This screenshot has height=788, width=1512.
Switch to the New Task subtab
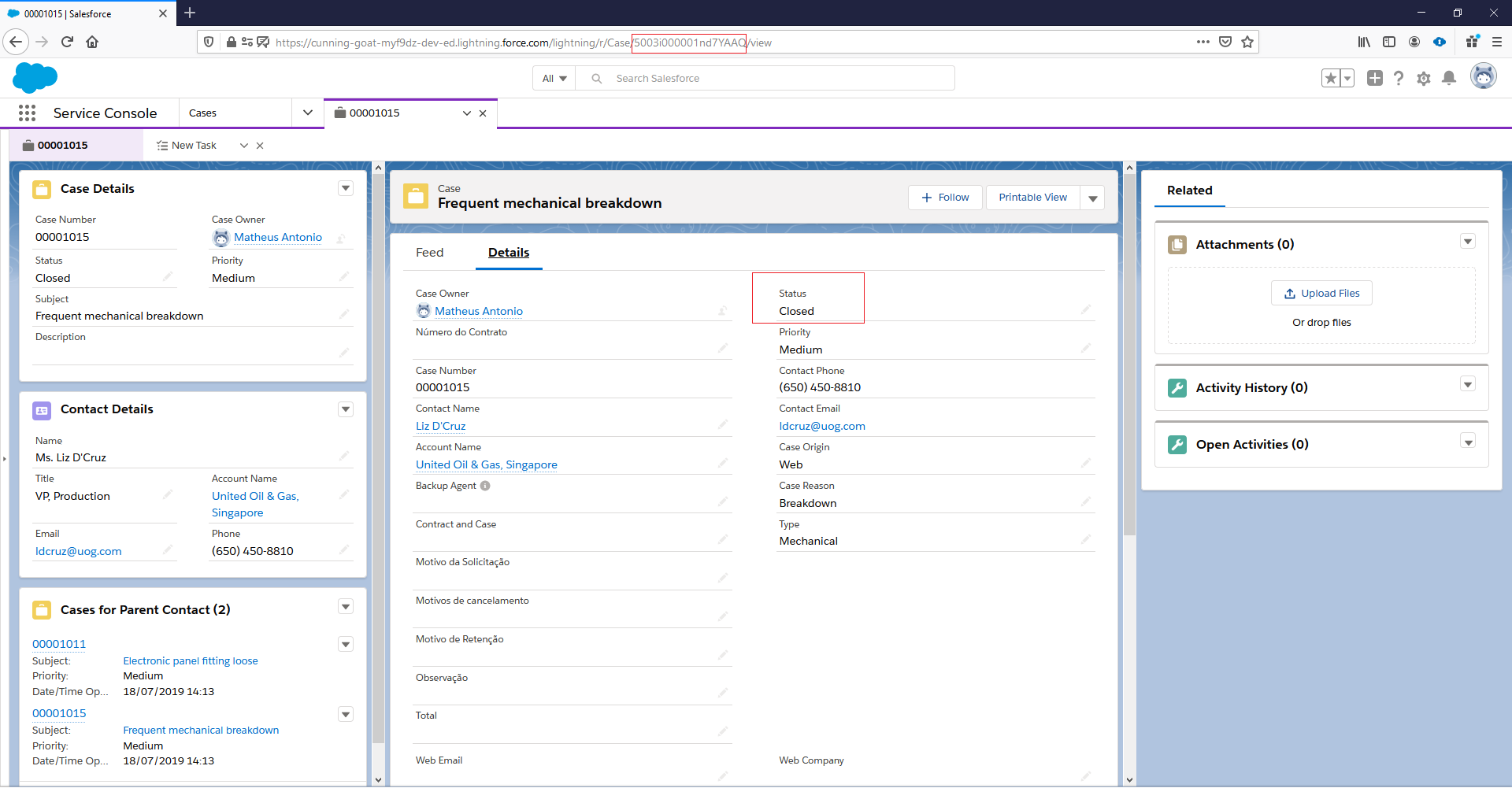click(x=194, y=146)
